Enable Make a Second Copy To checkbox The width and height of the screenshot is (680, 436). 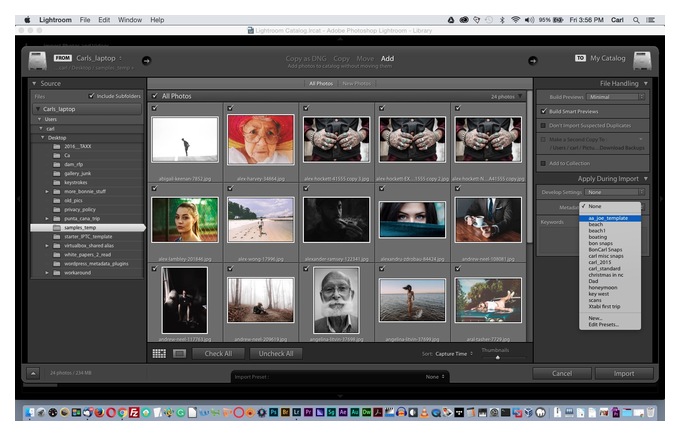[543, 139]
